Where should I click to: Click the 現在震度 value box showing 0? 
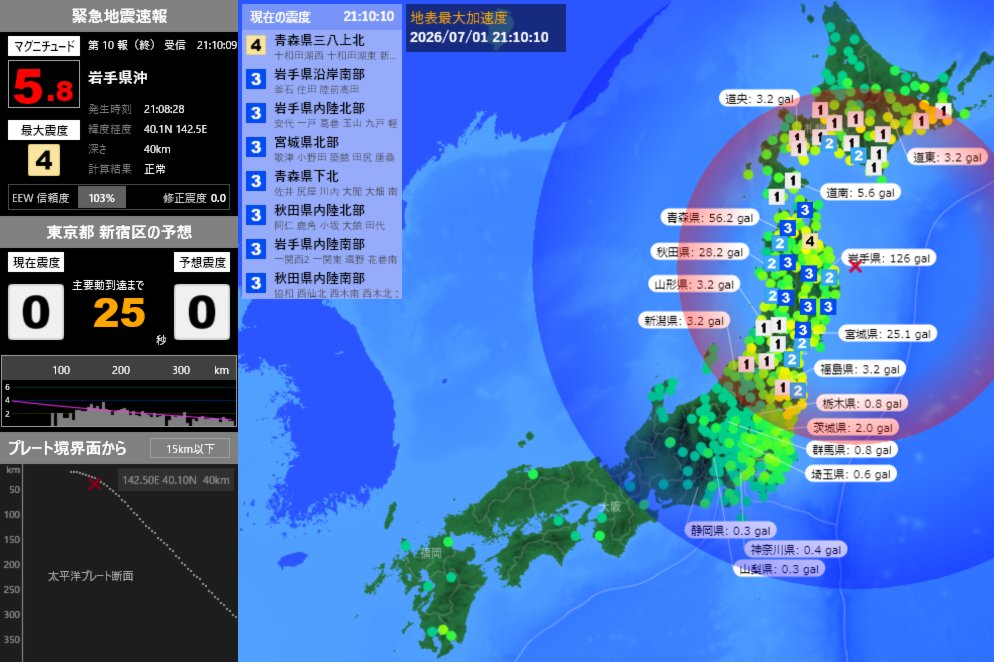click(x=36, y=312)
